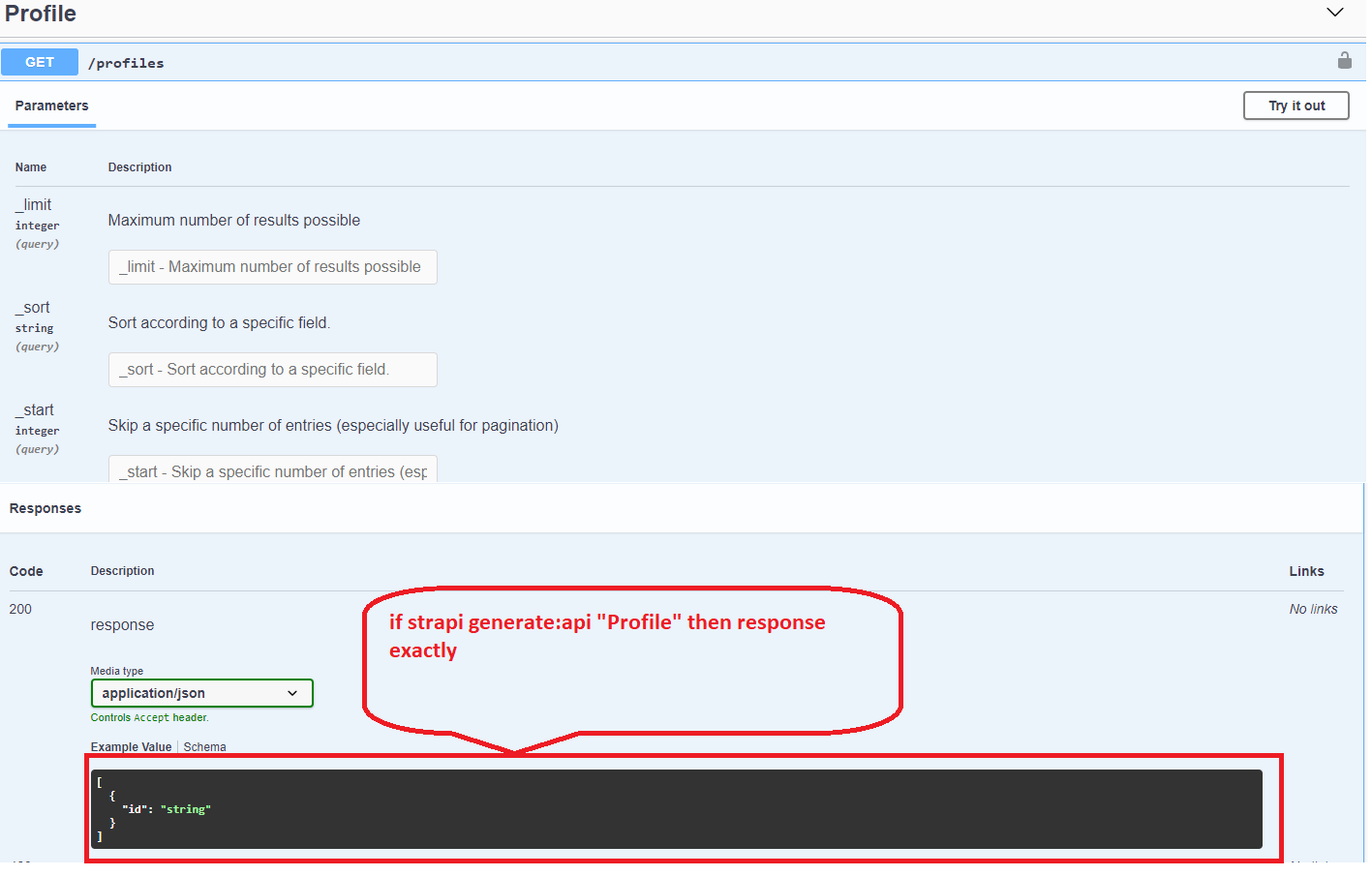Click the GET method badge
Image resolution: width=1372 pixels, height=876 pixels.
(x=40, y=62)
